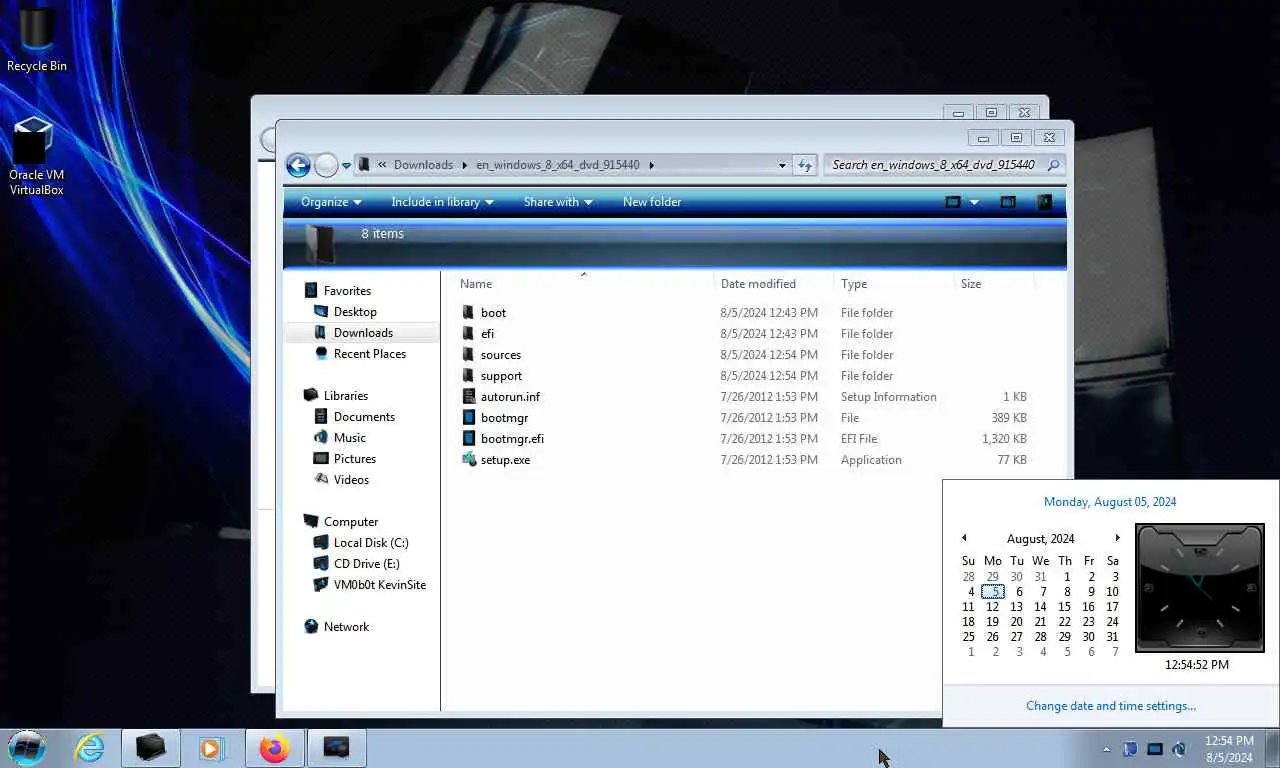Screen dimensions: 1280x768
Task: Show hidden tray icons arrow
Action: click(x=1106, y=749)
